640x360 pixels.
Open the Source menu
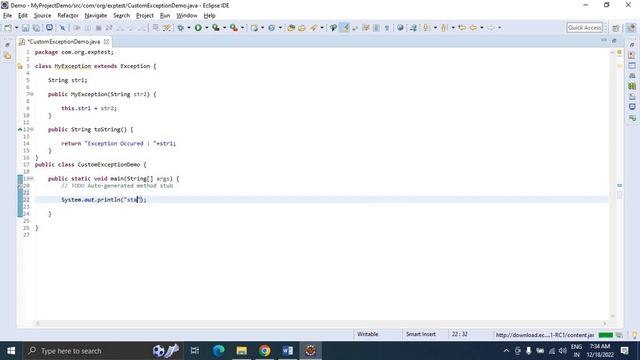coord(42,16)
